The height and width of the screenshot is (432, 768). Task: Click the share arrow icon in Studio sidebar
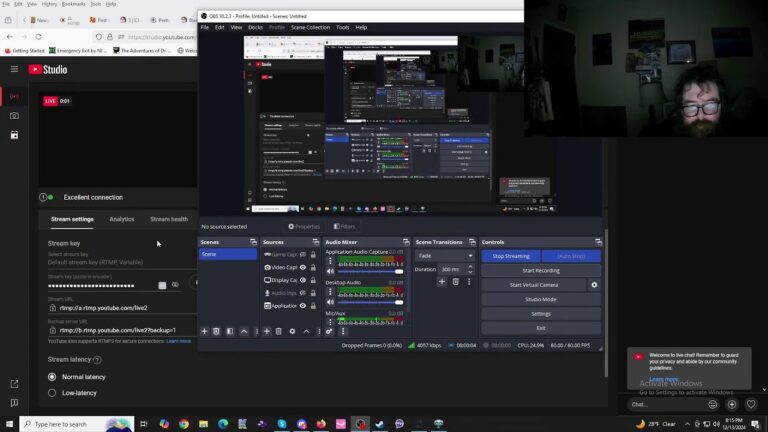(14, 384)
